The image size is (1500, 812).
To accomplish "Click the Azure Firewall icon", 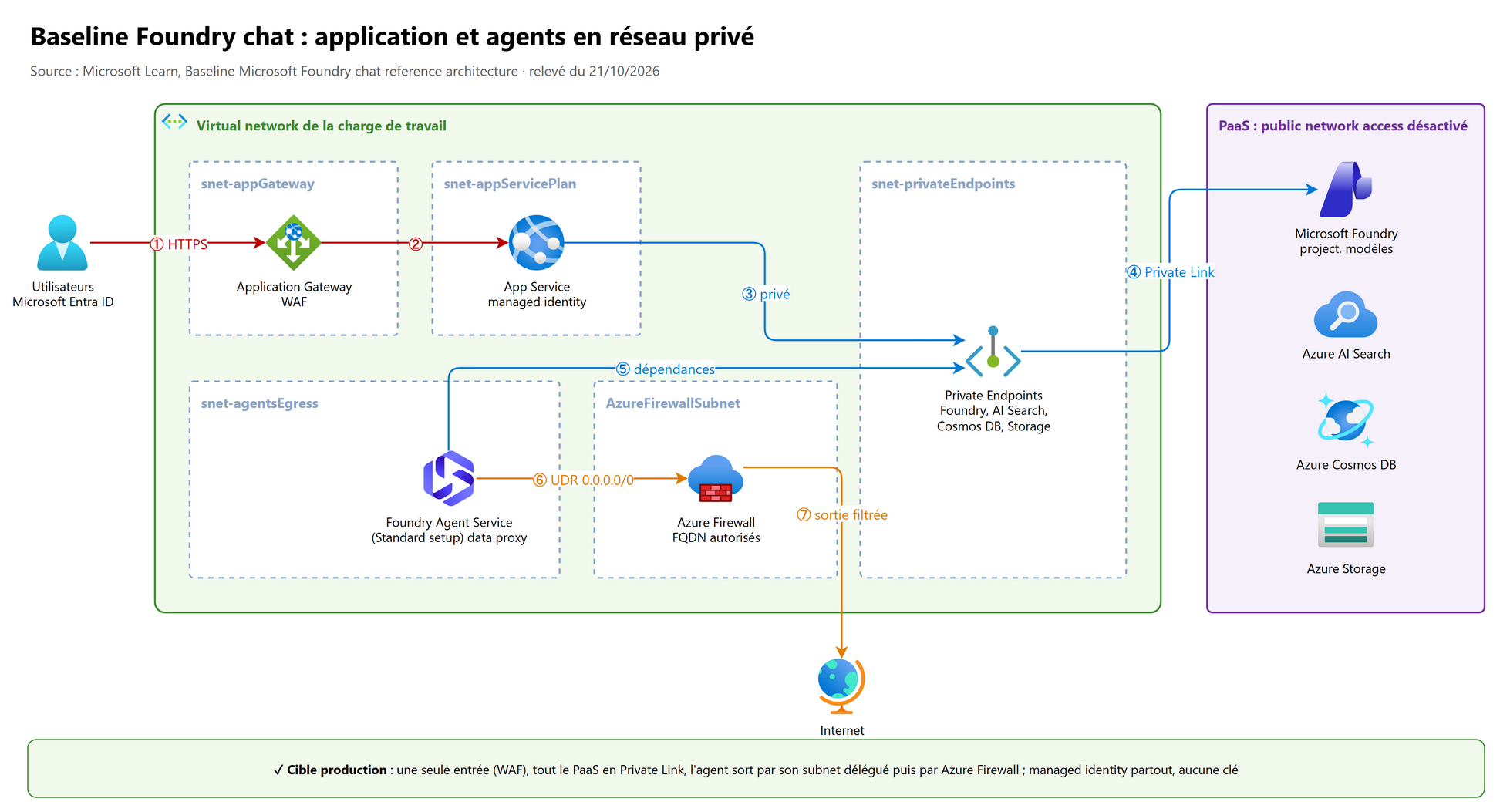I will pyautogui.click(x=716, y=478).
